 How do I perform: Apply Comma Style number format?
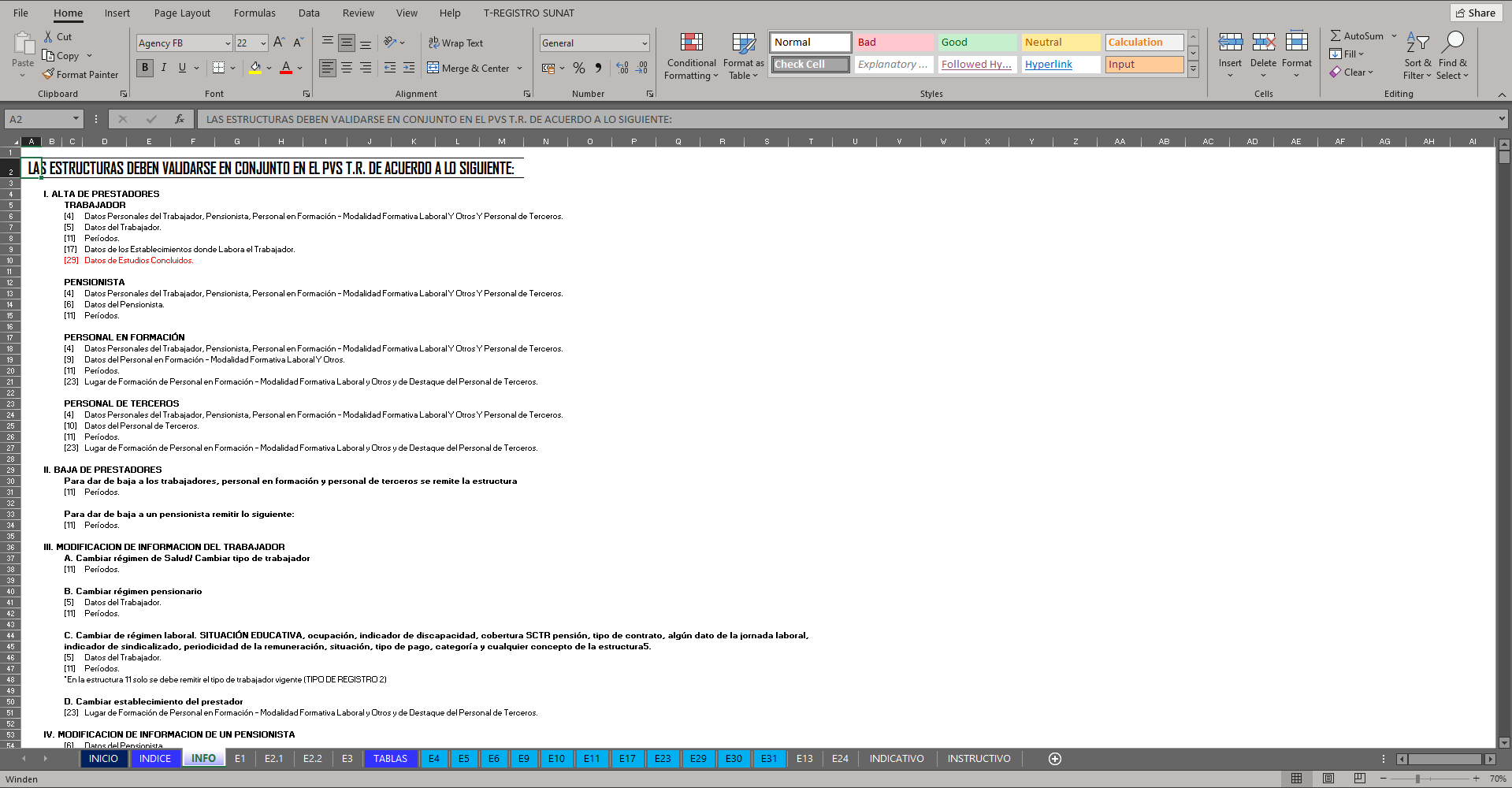click(x=599, y=68)
